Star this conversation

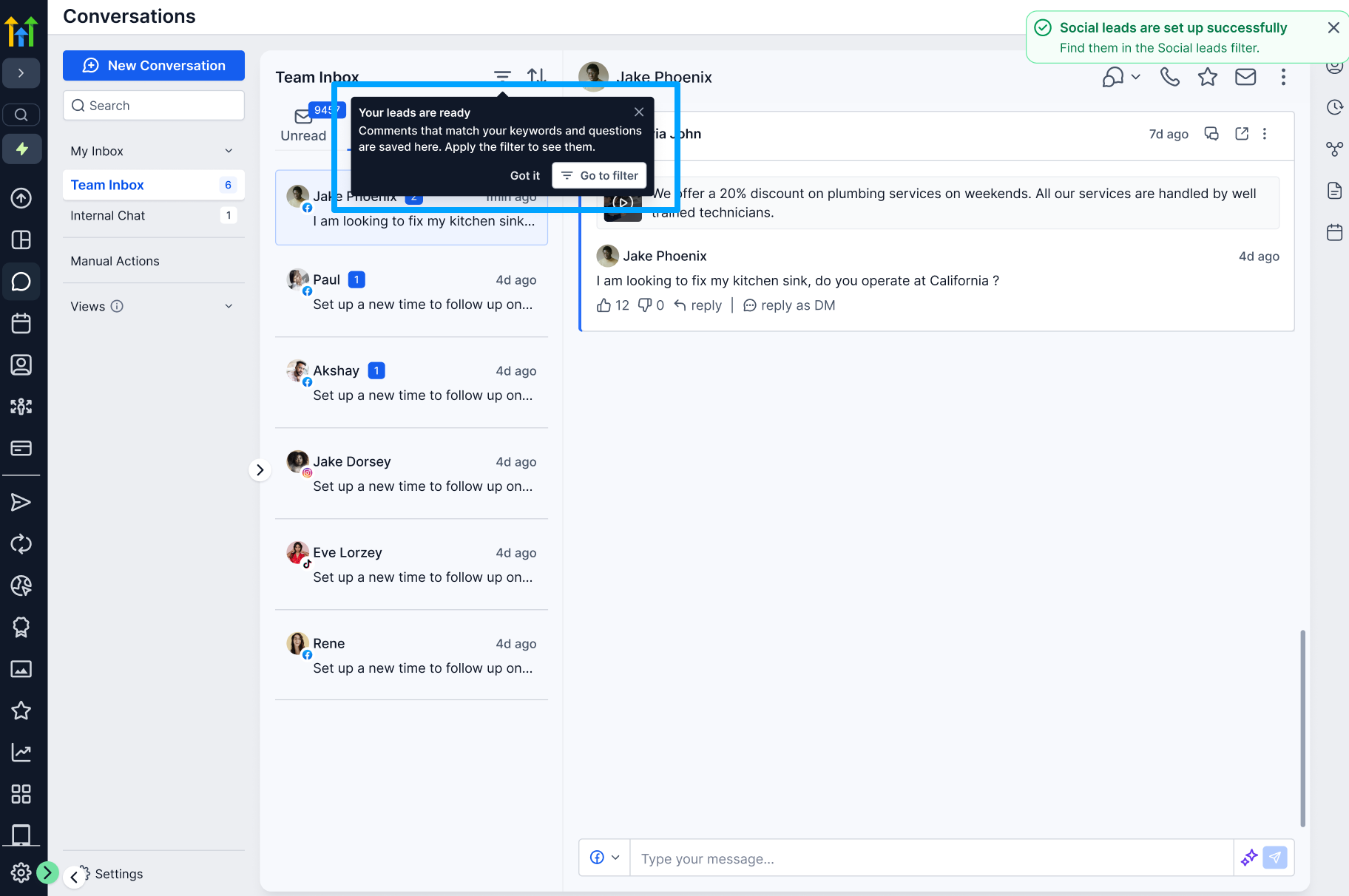(1208, 77)
